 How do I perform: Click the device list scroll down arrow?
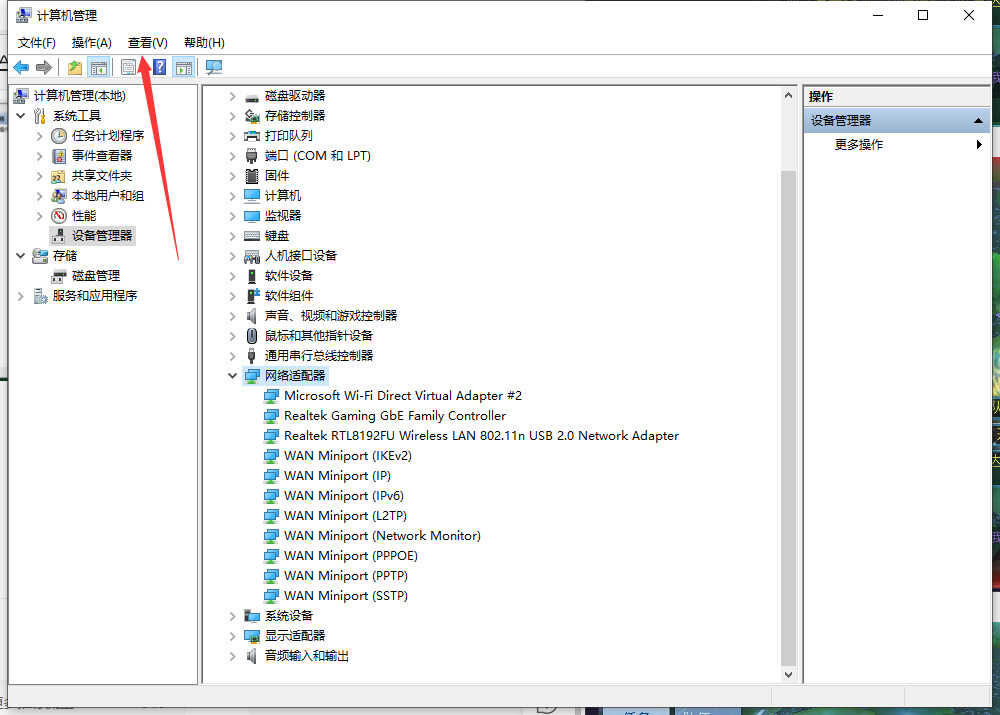[788, 674]
